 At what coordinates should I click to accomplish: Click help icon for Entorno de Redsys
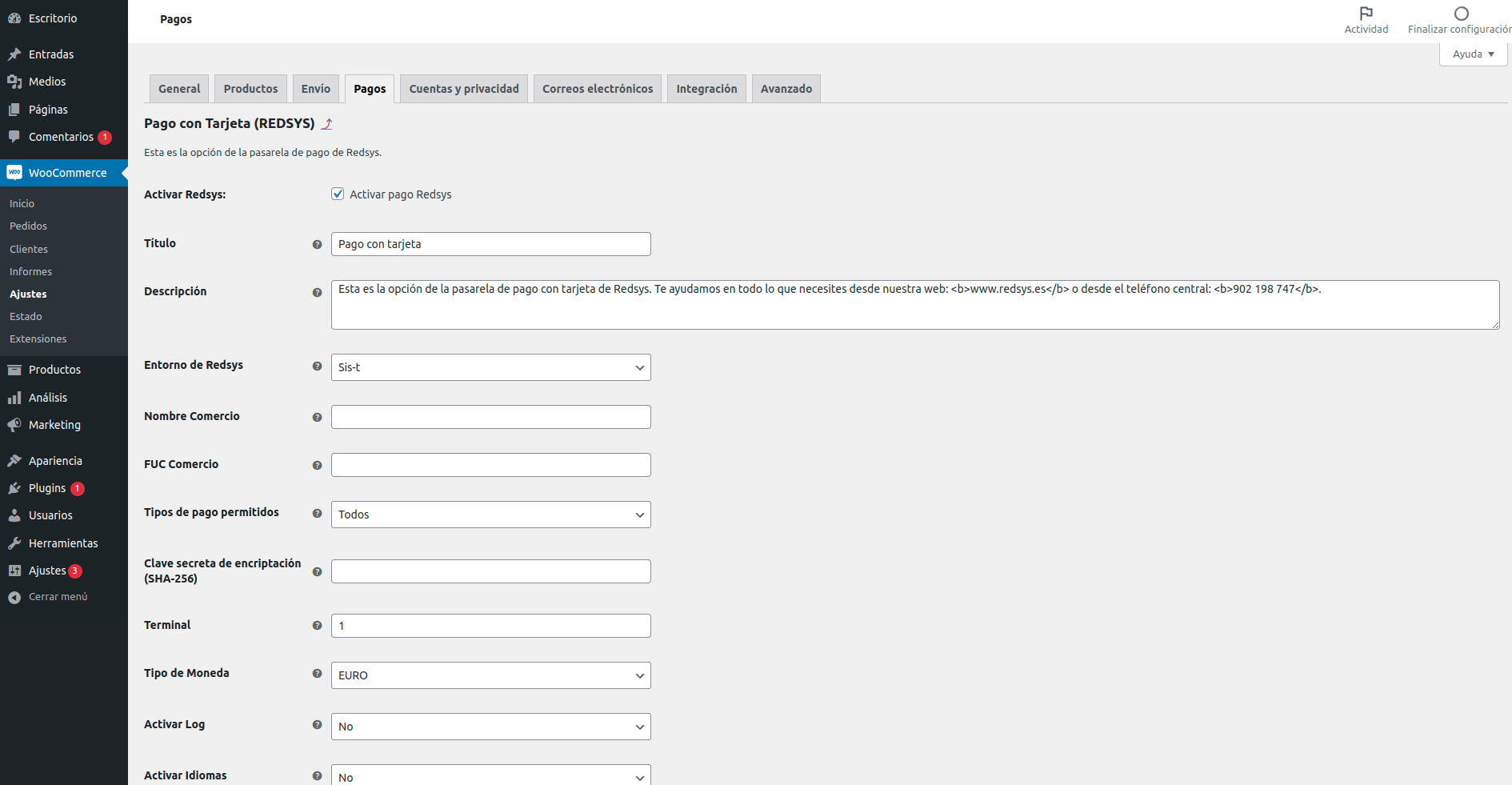pyautogui.click(x=317, y=366)
